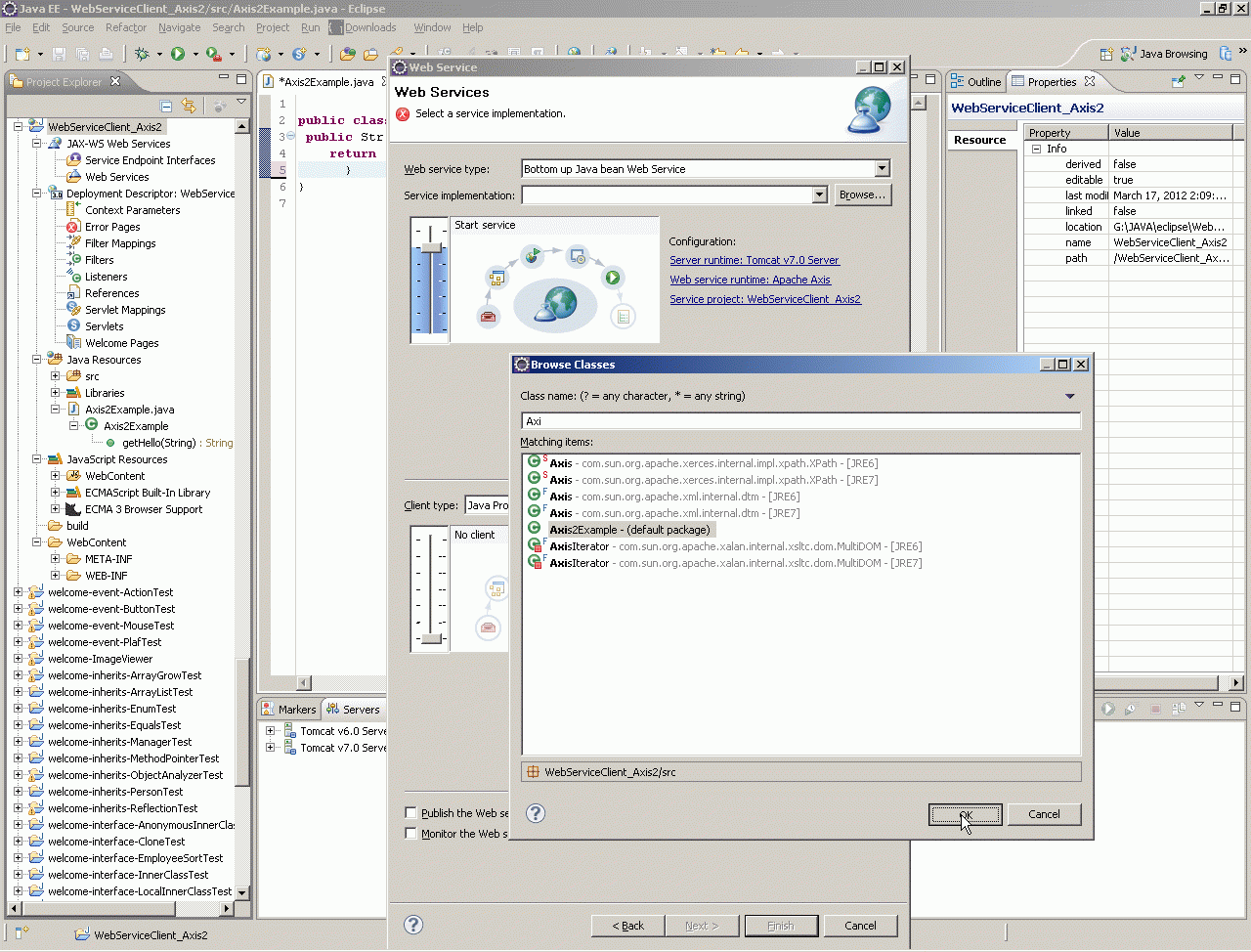Click the Browse... button for service implementation
This screenshot has width=1251, height=952.
(x=863, y=195)
